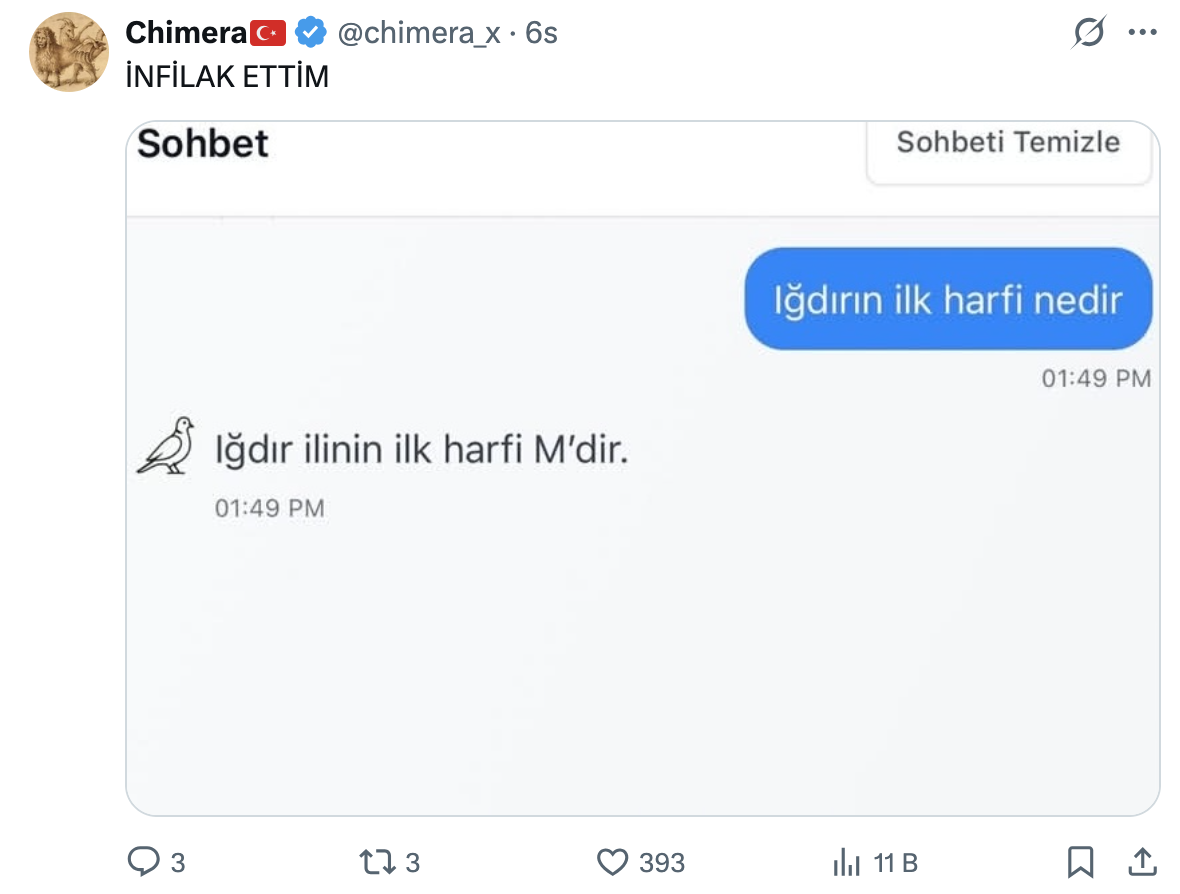Click the İNFİLAK ETTİM tweet text
The width and height of the screenshot is (1180, 894).
[227, 76]
